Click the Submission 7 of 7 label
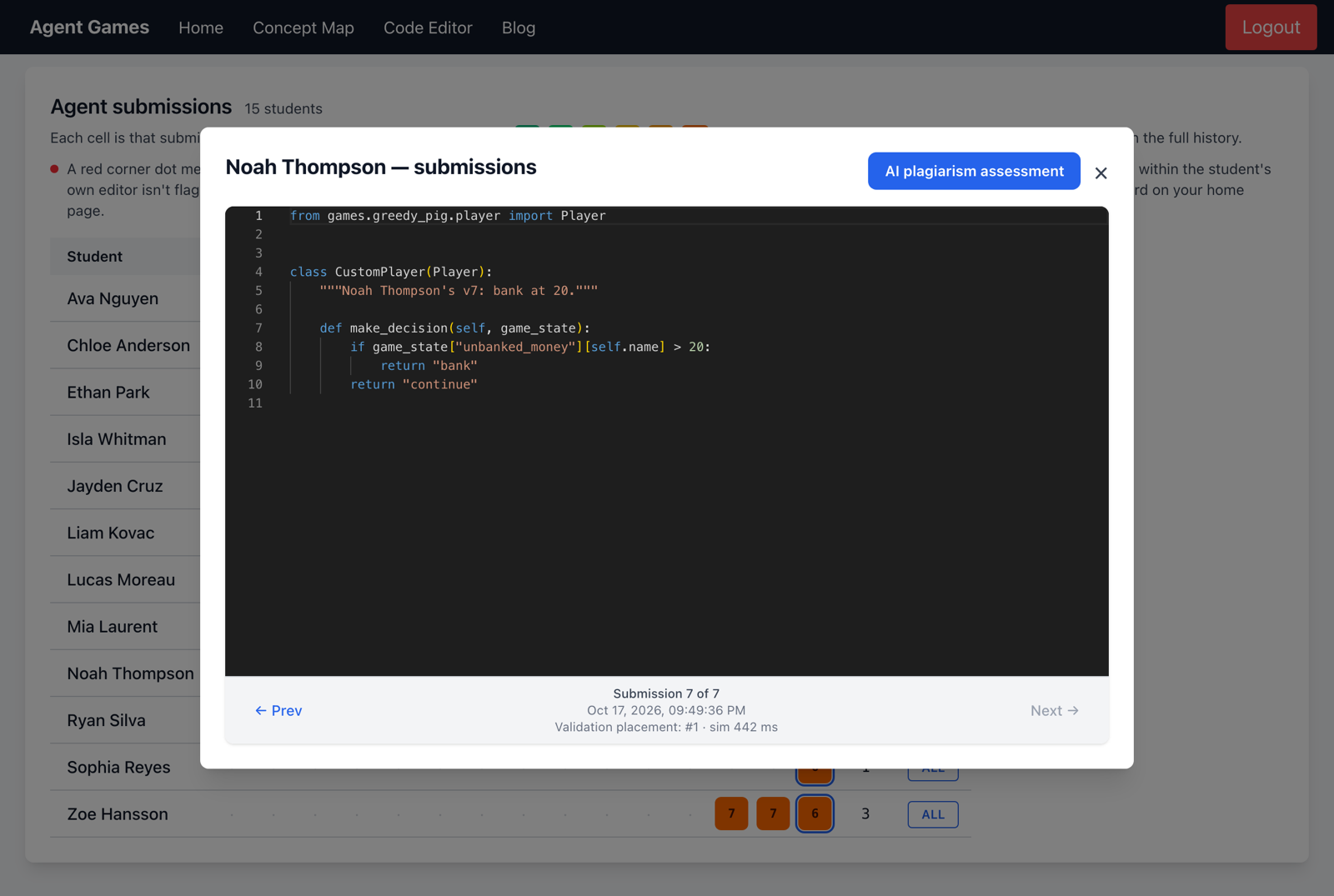The image size is (1334, 896). click(666, 693)
